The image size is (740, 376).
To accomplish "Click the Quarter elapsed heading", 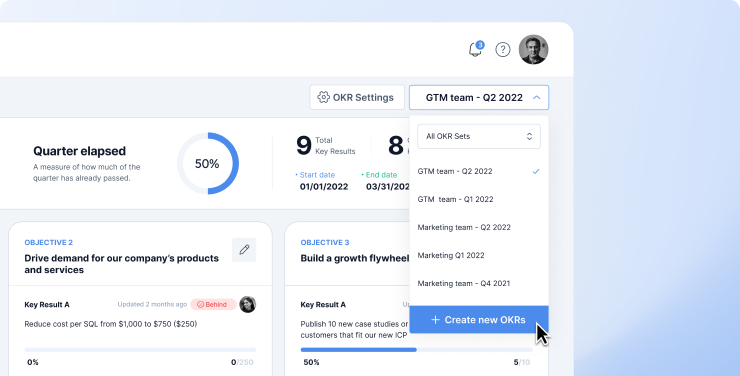I will [79, 151].
